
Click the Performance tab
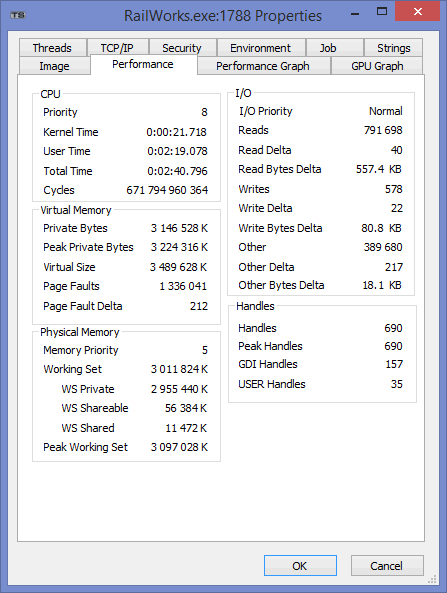coord(143,64)
